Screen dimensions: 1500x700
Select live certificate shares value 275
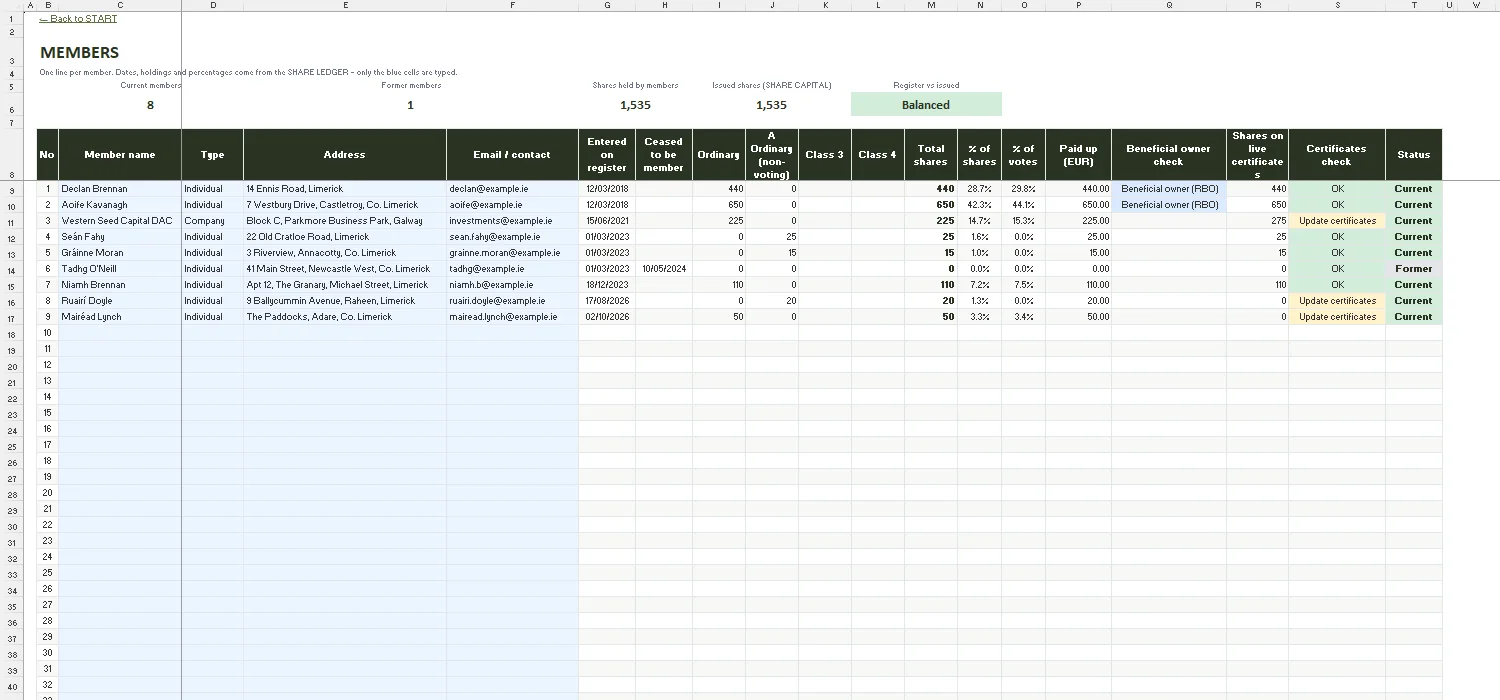[x=1257, y=221]
